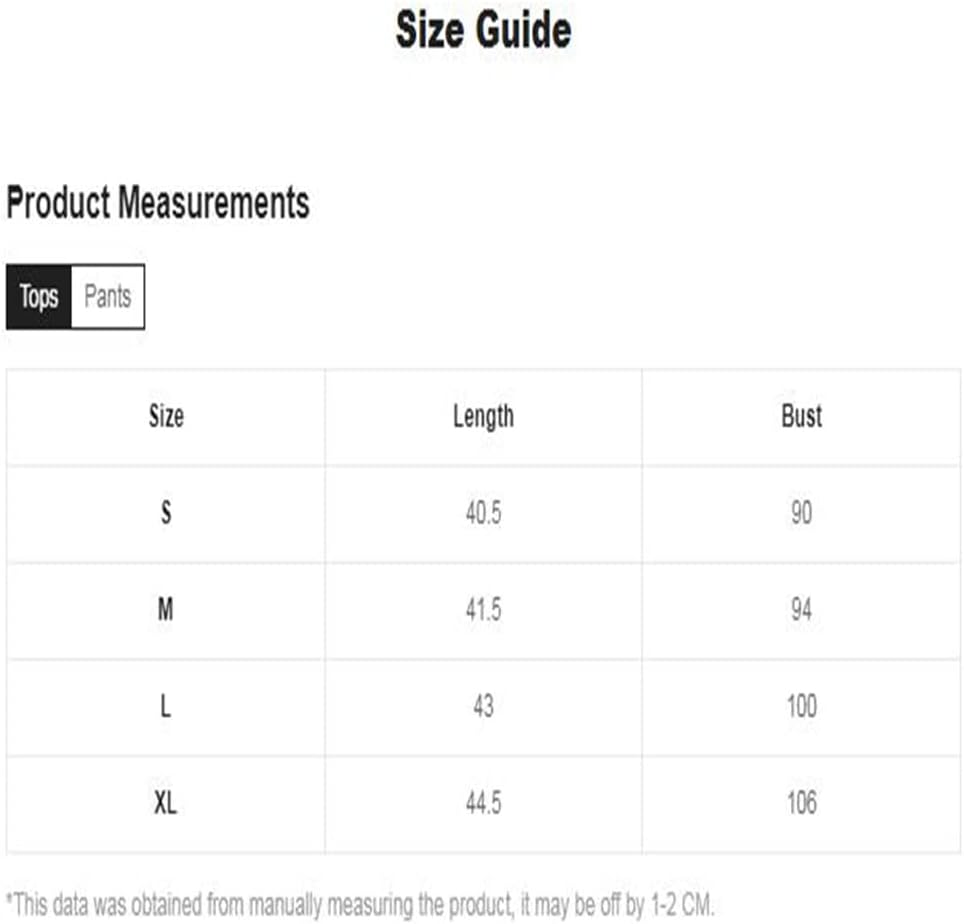Screen dimensions: 964x924
Task: Click the bust value 94
Action: point(802,609)
